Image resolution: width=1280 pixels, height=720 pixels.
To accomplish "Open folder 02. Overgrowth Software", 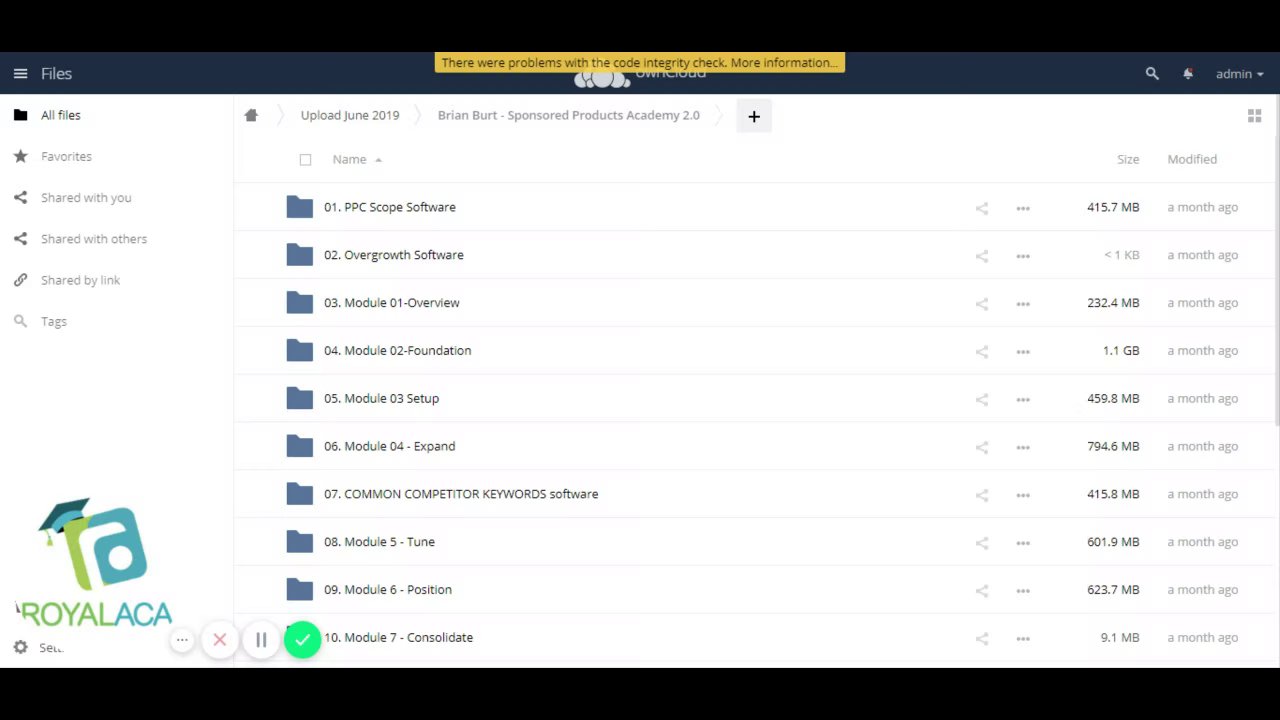I will [394, 255].
